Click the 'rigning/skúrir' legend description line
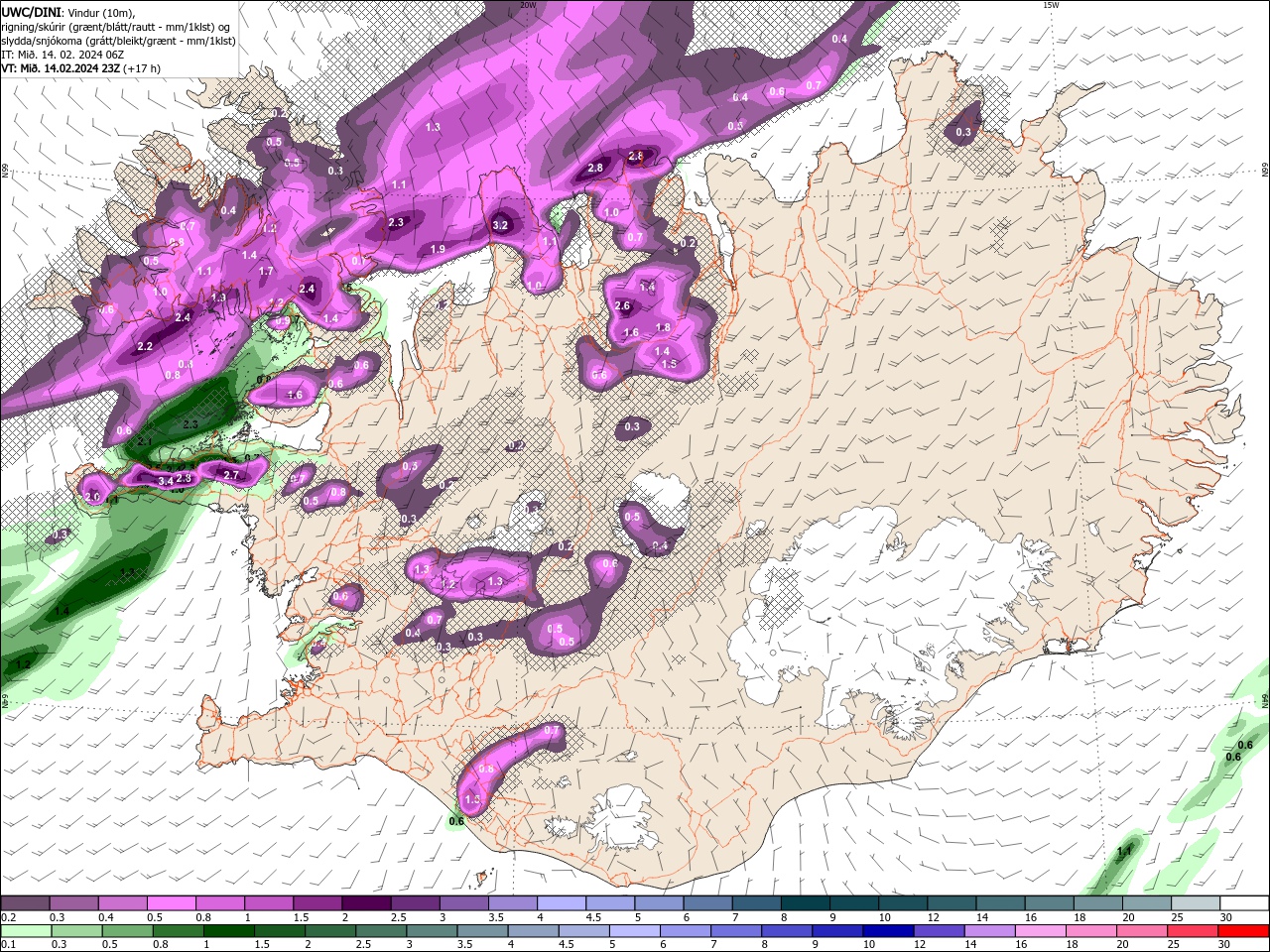1270x952 pixels. (116, 27)
